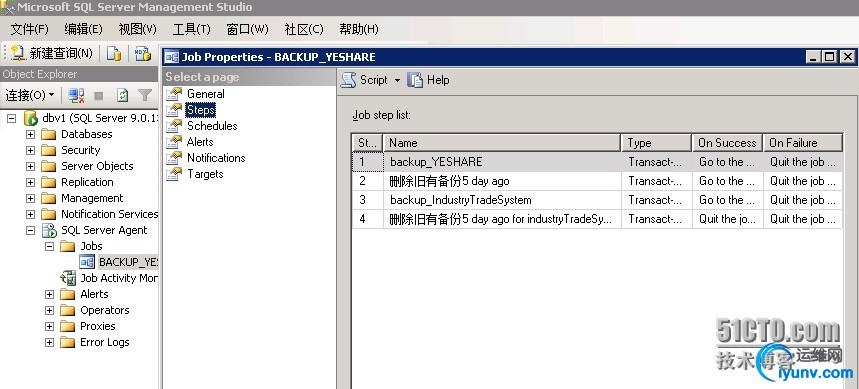This screenshot has width=859, height=389.
Task: Expand the Databases folder
Action: pos(30,134)
